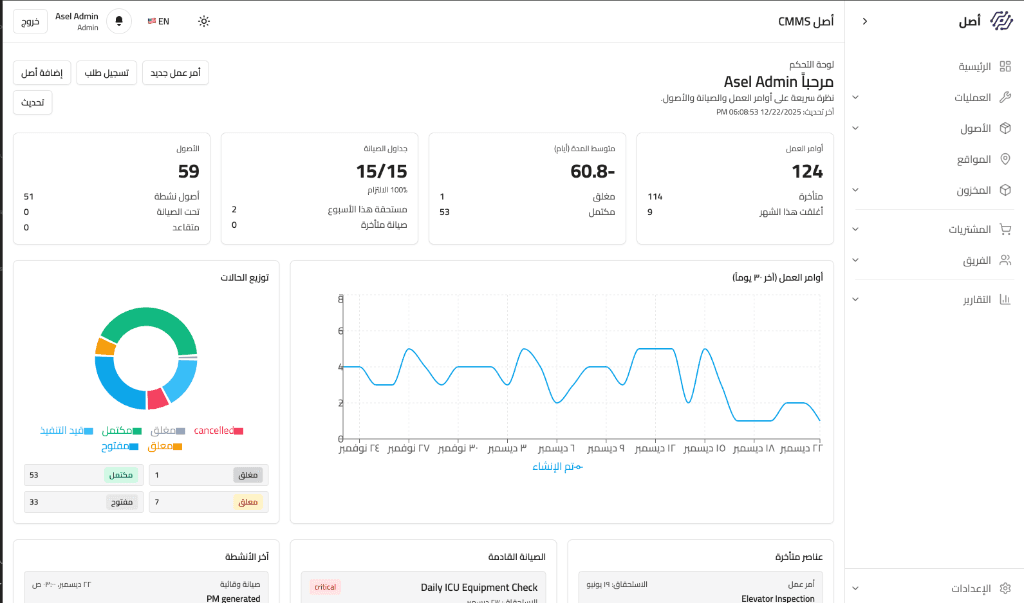Screen dimensions: 1024x603
Task: Click the أمر عمل جديد button
Action: pyautogui.click(x=175, y=72)
